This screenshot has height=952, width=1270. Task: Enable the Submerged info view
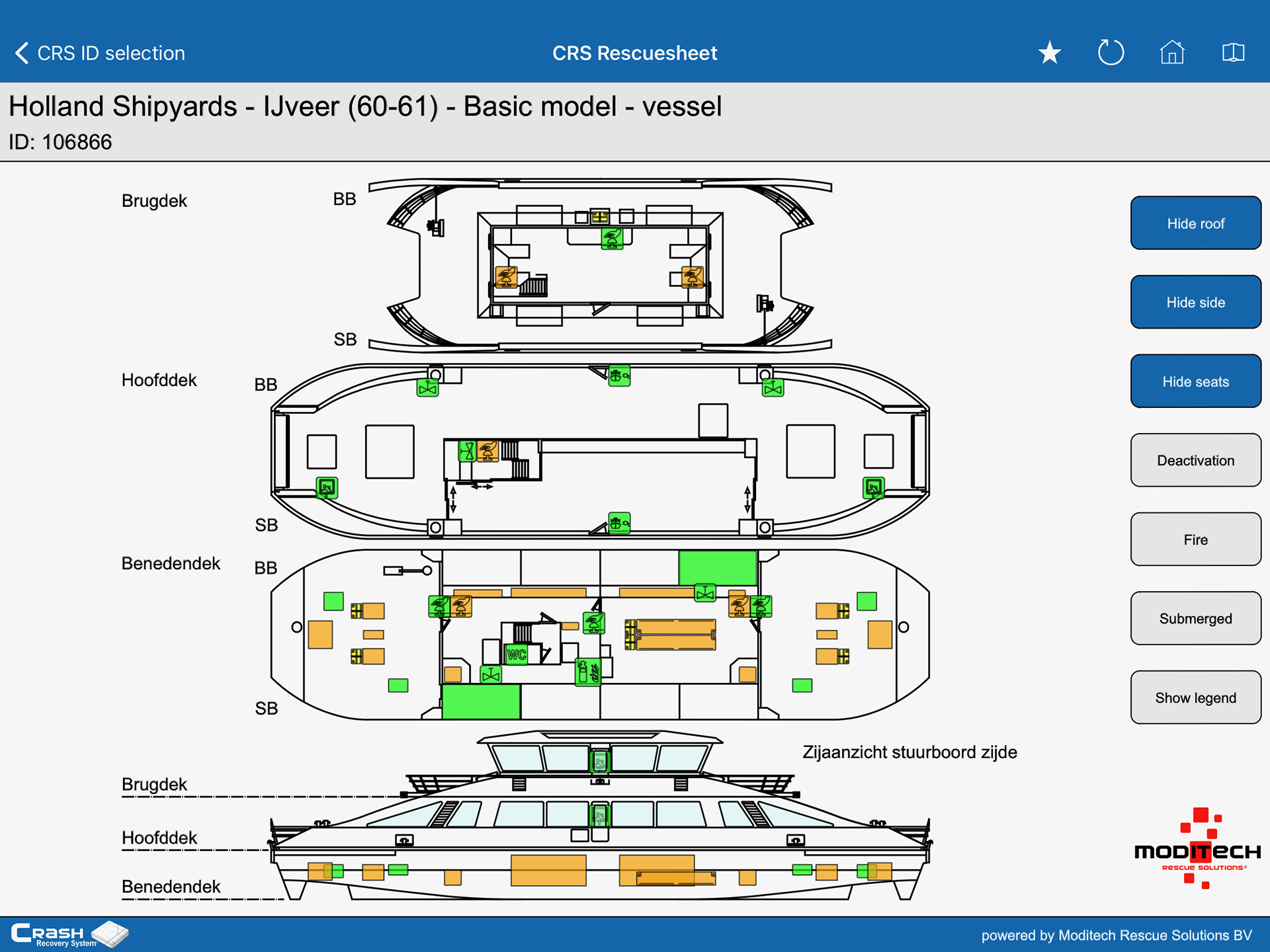(1195, 619)
